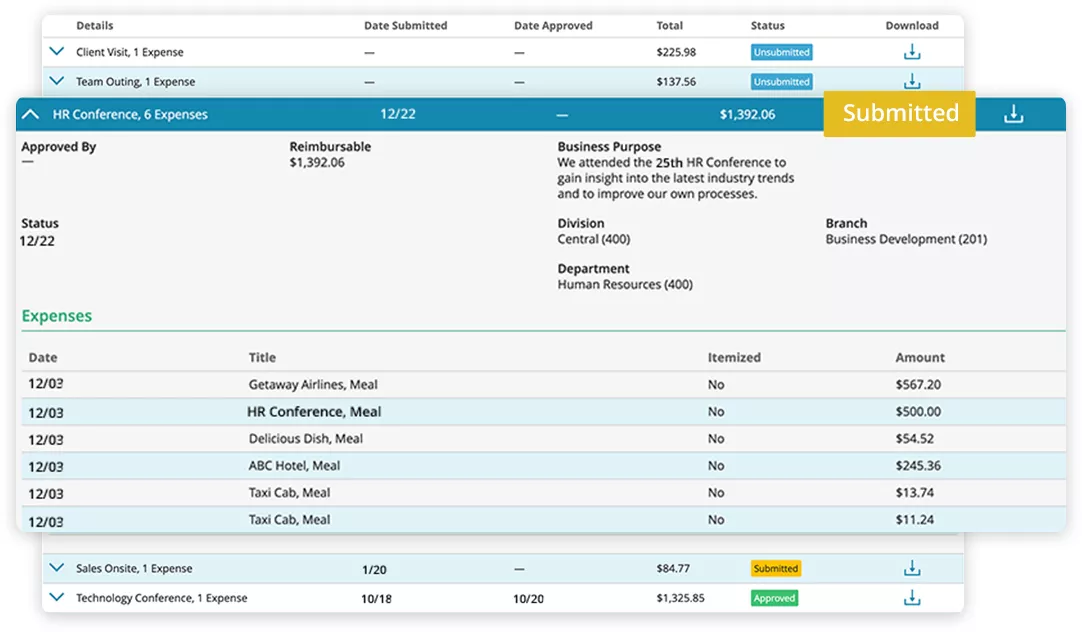Click the Date Submitted column header

[405, 26]
